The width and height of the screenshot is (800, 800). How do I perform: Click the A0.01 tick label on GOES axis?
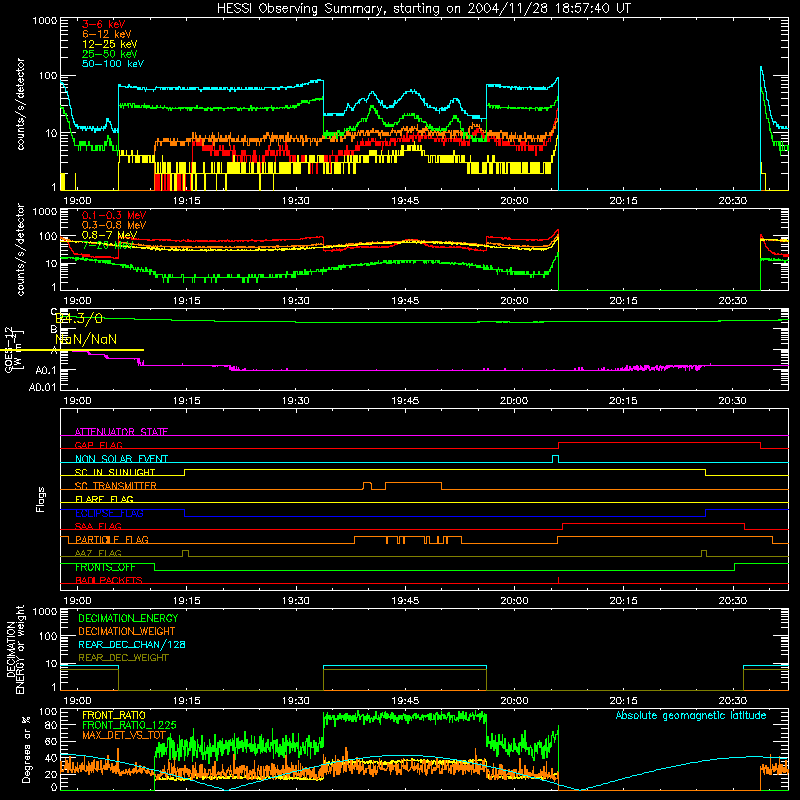coord(42,387)
